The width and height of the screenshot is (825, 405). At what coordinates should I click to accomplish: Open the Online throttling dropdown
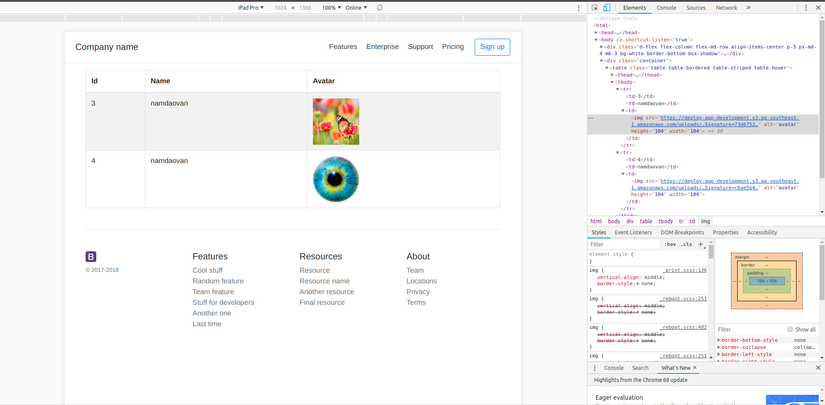pyautogui.click(x=357, y=7)
